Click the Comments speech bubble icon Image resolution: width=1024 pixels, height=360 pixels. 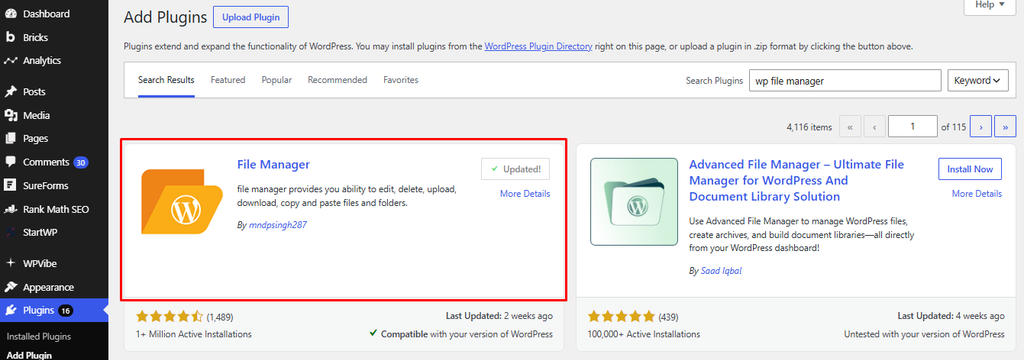click(x=10, y=162)
